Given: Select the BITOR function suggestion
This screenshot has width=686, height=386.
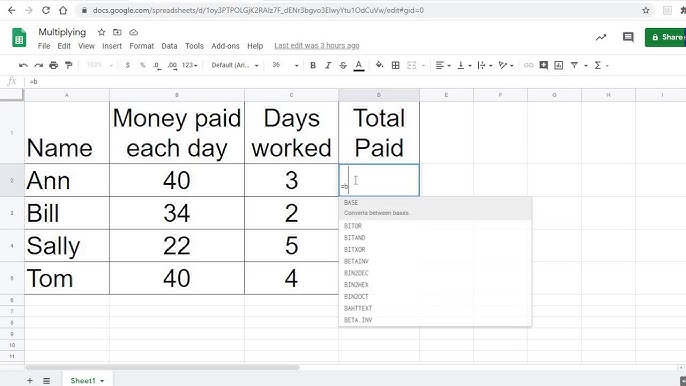Looking at the screenshot, I should click(x=435, y=226).
